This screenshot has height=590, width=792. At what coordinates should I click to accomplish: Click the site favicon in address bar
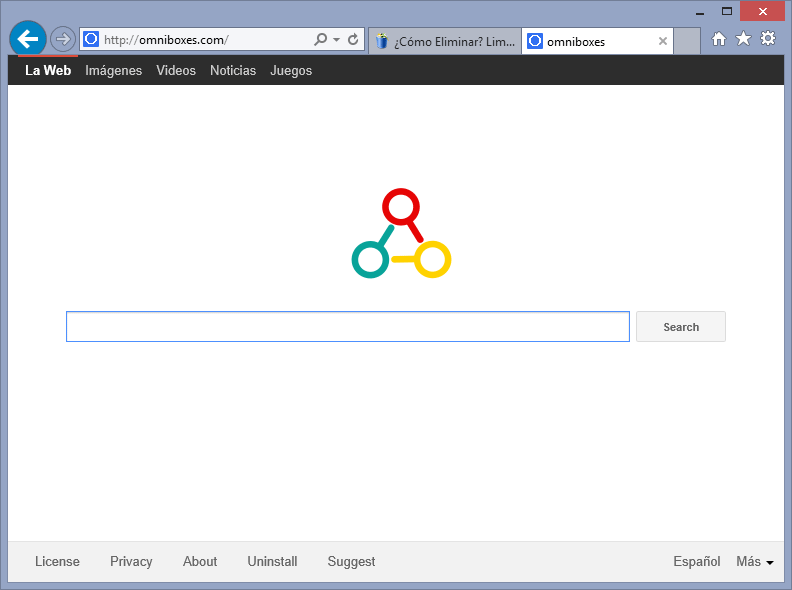(91, 39)
